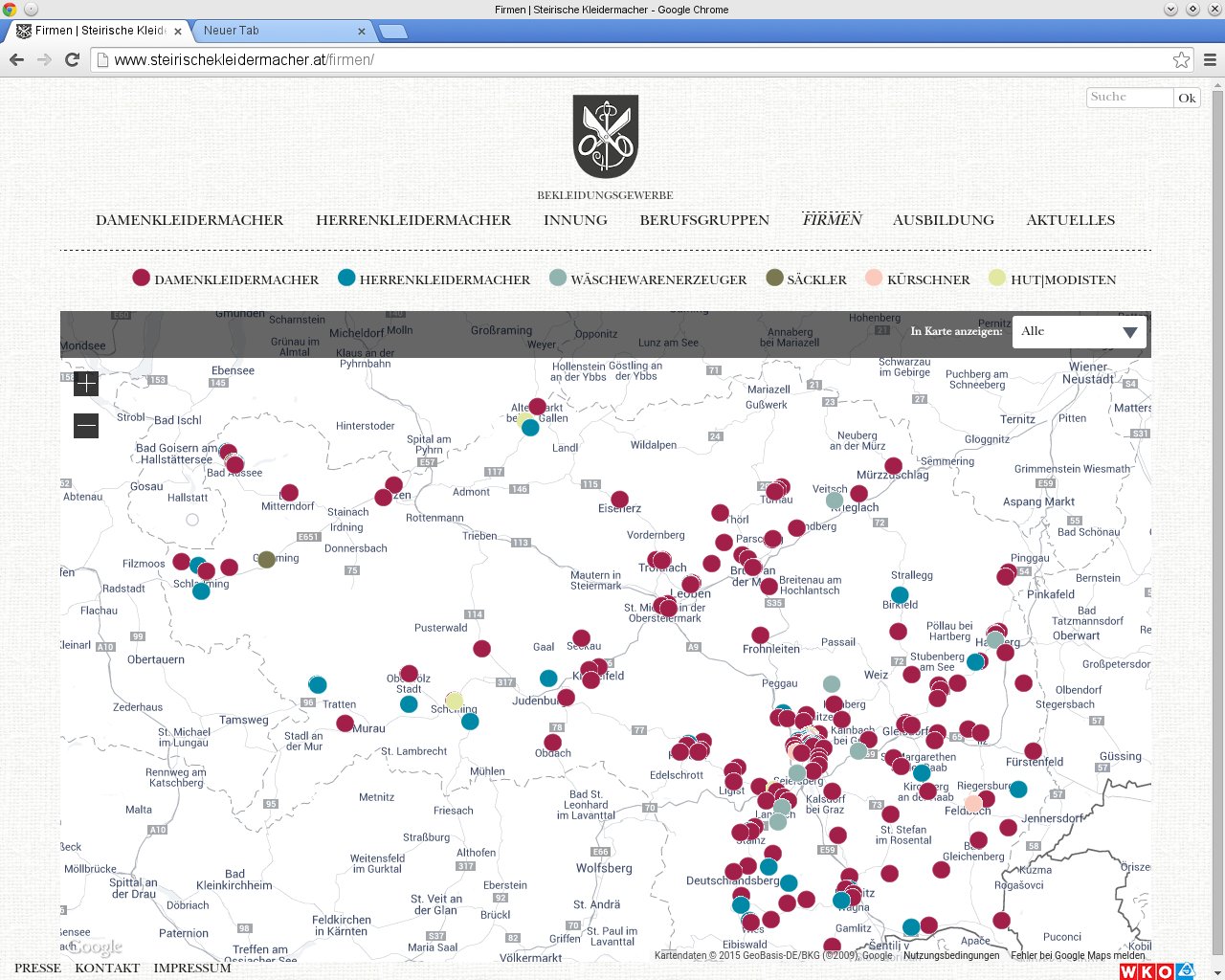Screen dimensions: 1225x980
Task: Click the olive Säckler color dot
Action: click(774, 278)
